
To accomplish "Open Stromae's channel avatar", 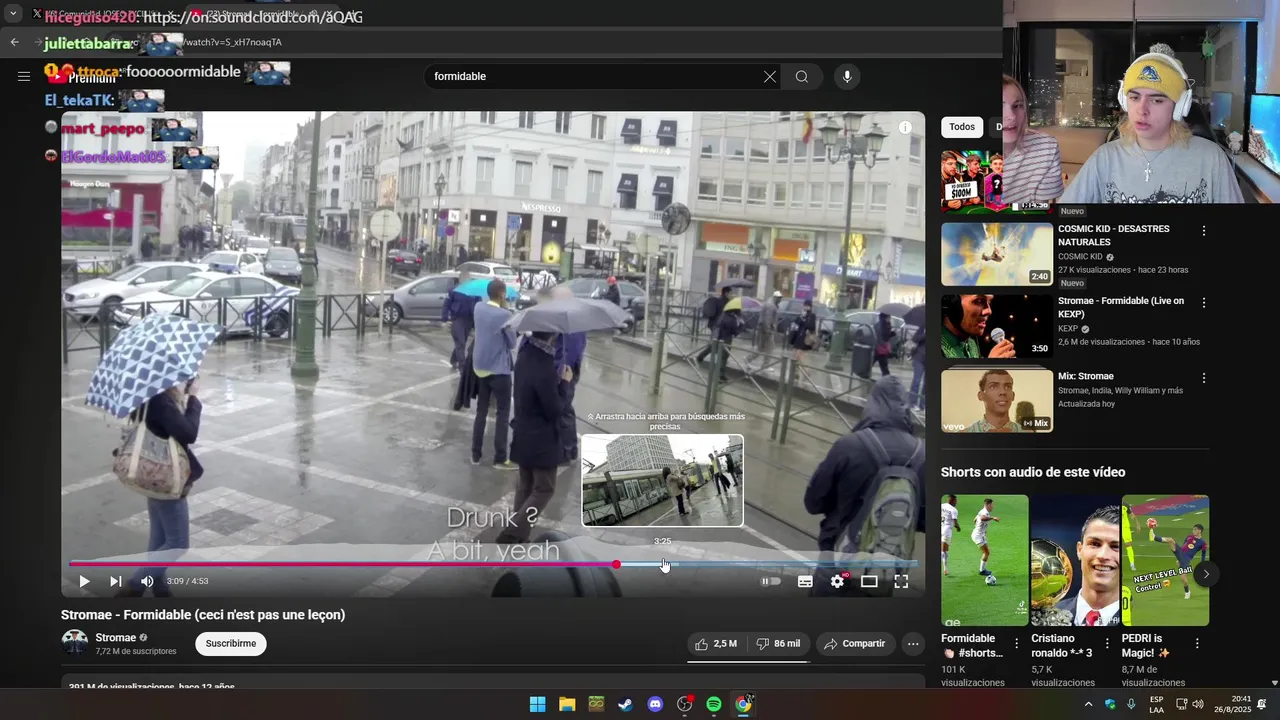I will (x=75, y=643).
